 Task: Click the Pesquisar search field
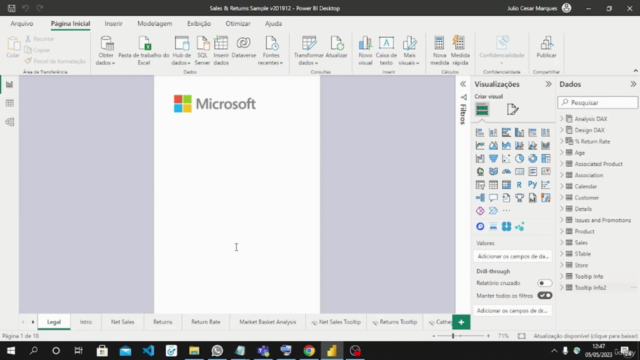point(598,102)
